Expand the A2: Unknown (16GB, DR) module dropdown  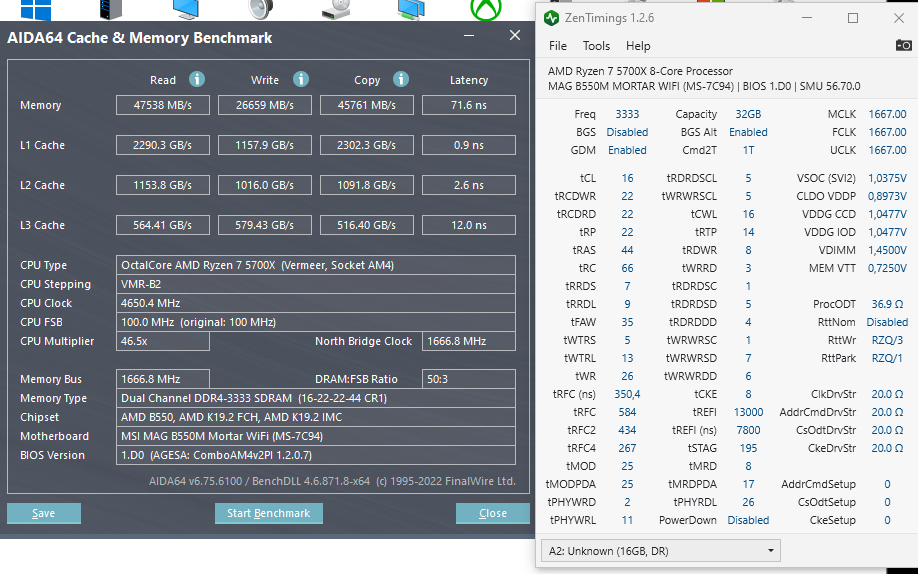[x=660, y=551]
